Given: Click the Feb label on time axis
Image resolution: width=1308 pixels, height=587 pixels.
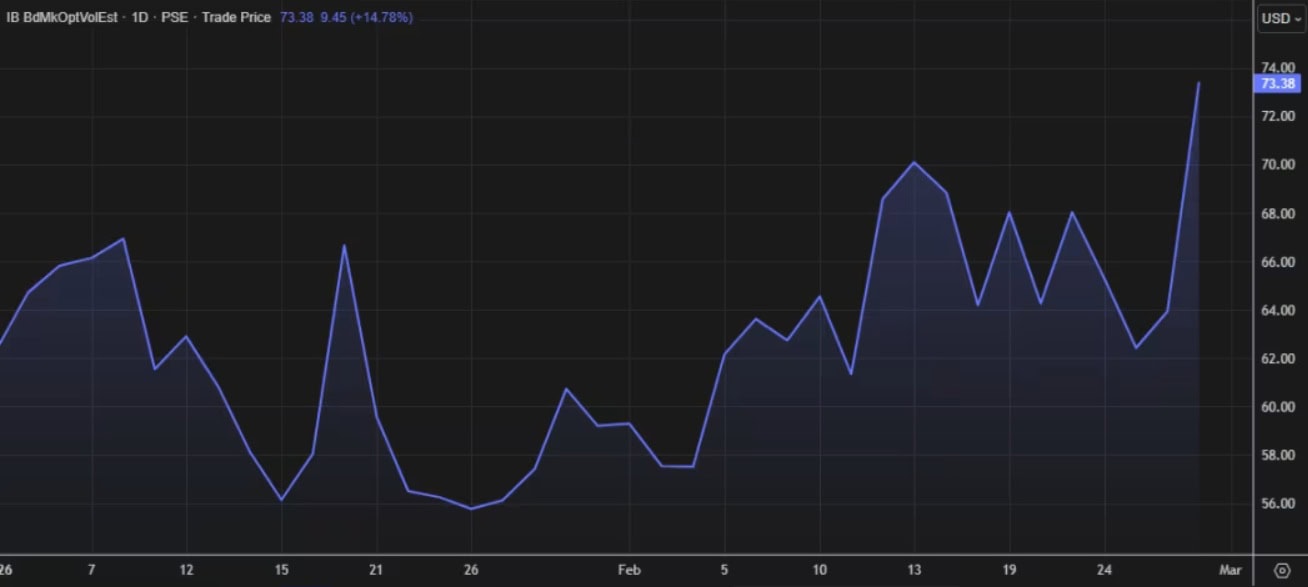Looking at the screenshot, I should point(628,570).
